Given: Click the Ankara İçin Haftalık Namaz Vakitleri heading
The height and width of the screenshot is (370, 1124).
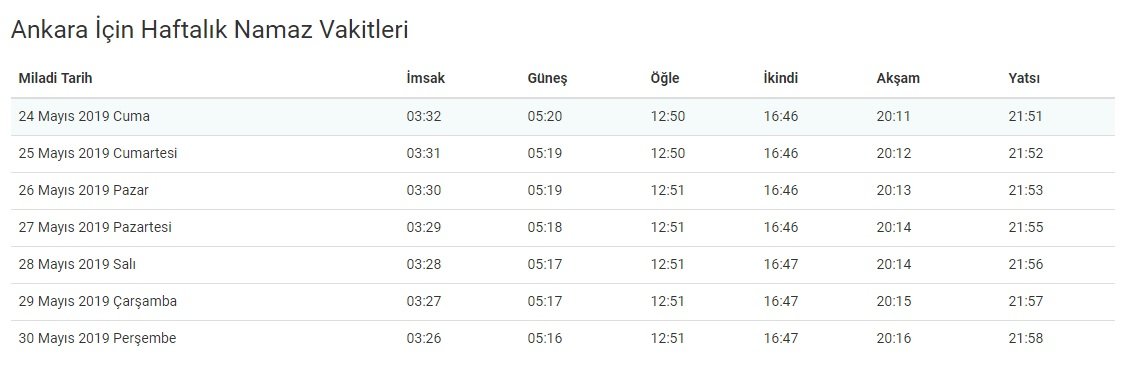Looking at the screenshot, I should coord(209,30).
